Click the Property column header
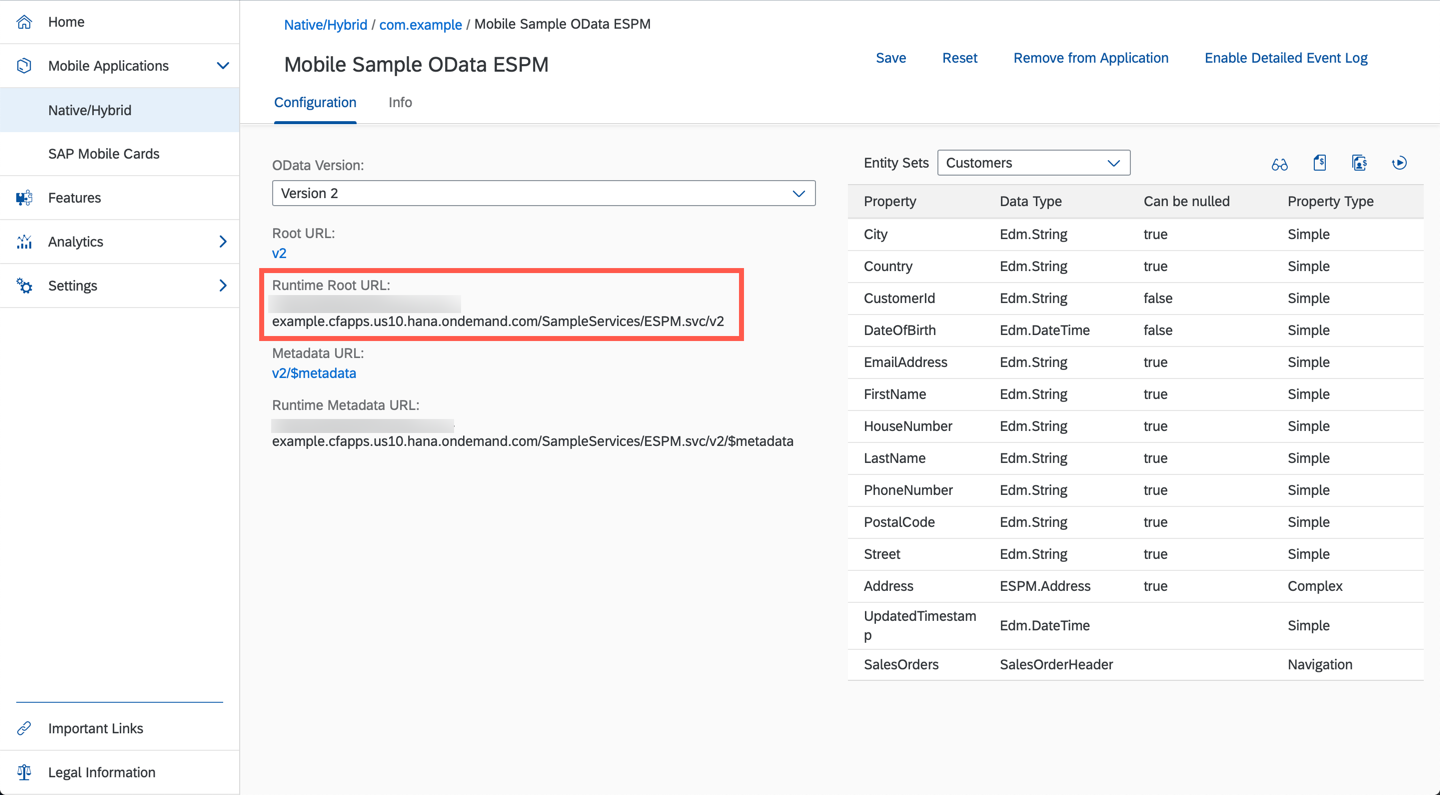1440x795 pixels. [x=890, y=201]
